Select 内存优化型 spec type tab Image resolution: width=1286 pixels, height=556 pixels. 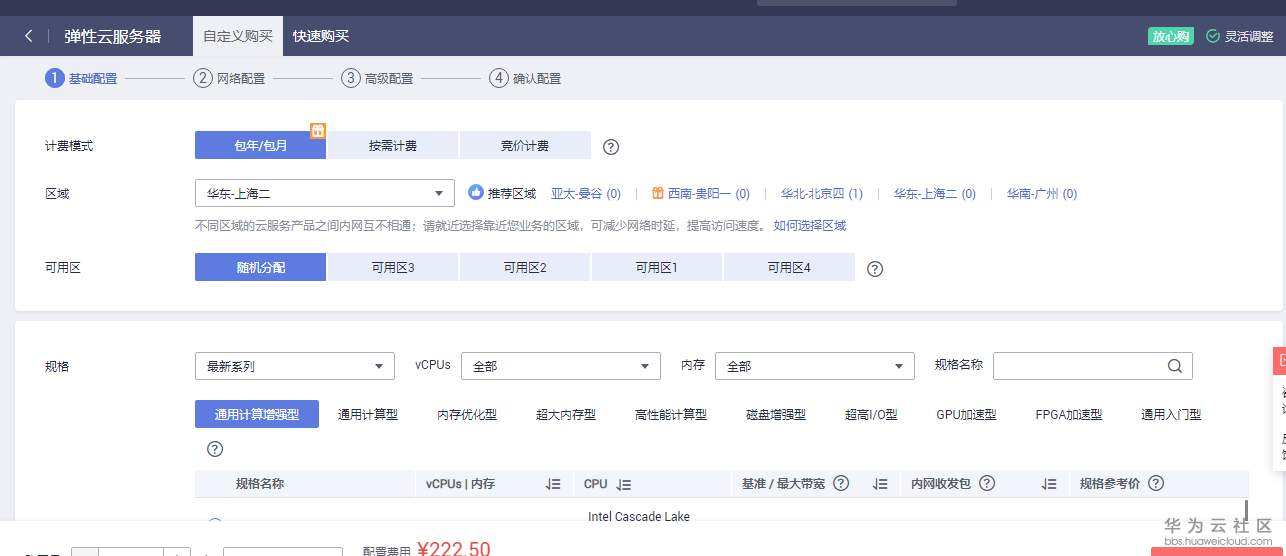click(467, 414)
